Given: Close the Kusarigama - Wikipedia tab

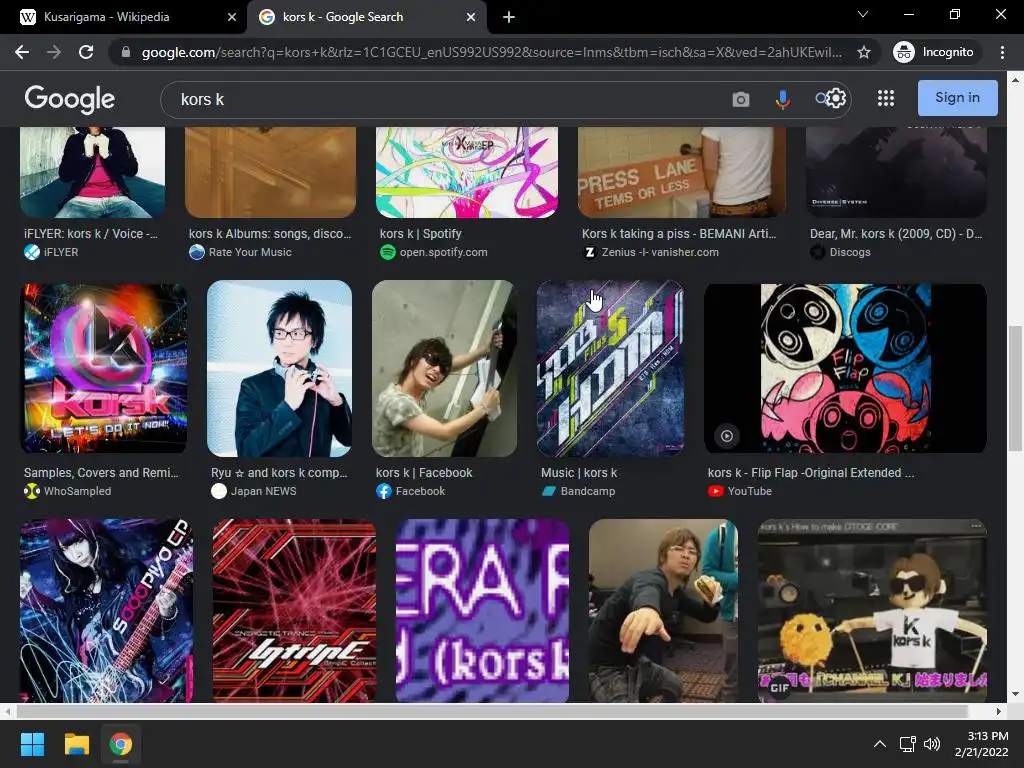Looking at the screenshot, I should [232, 17].
